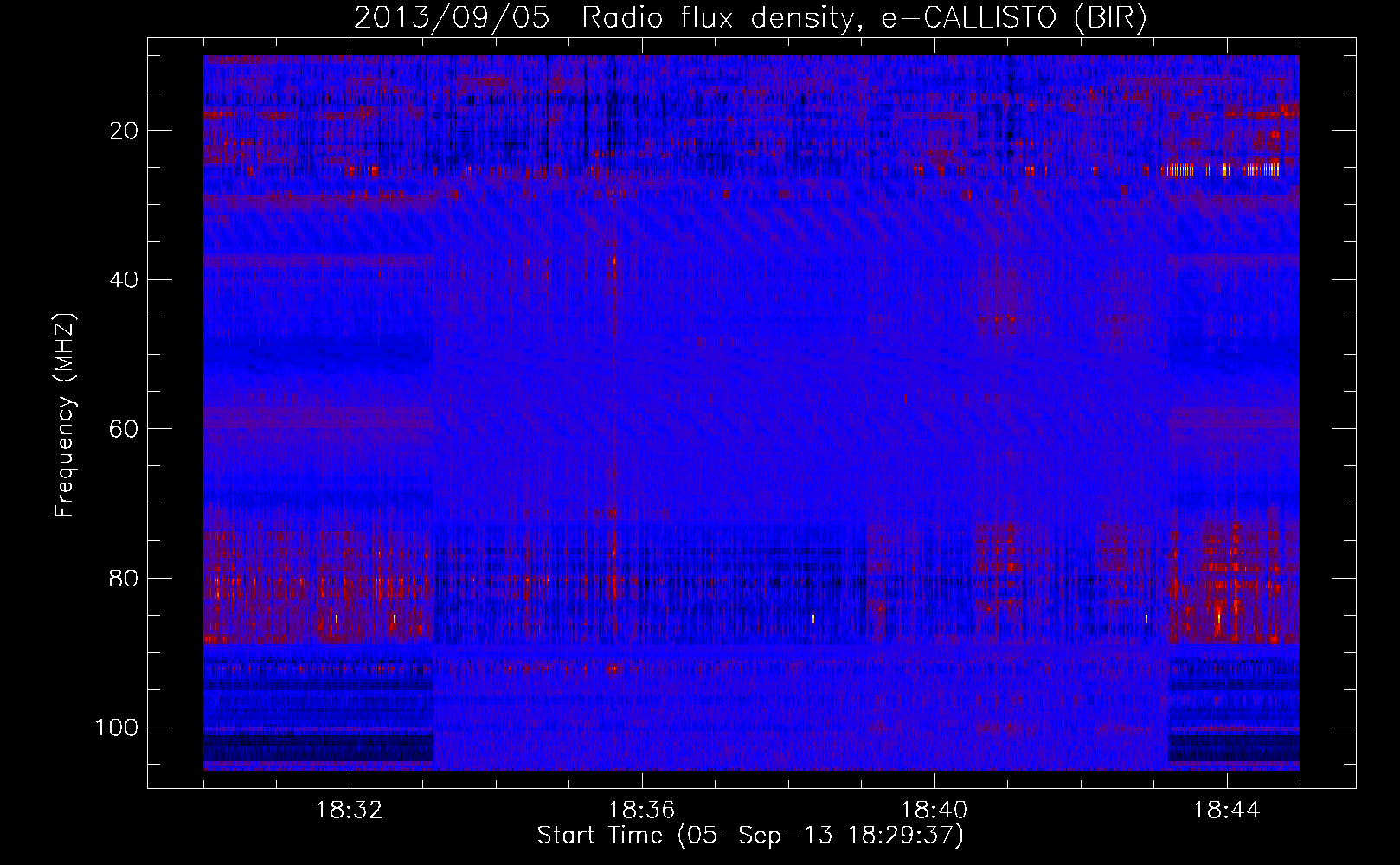Click the 40 frequency tick label
This screenshot has height=865, width=1400.
(x=125, y=280)
